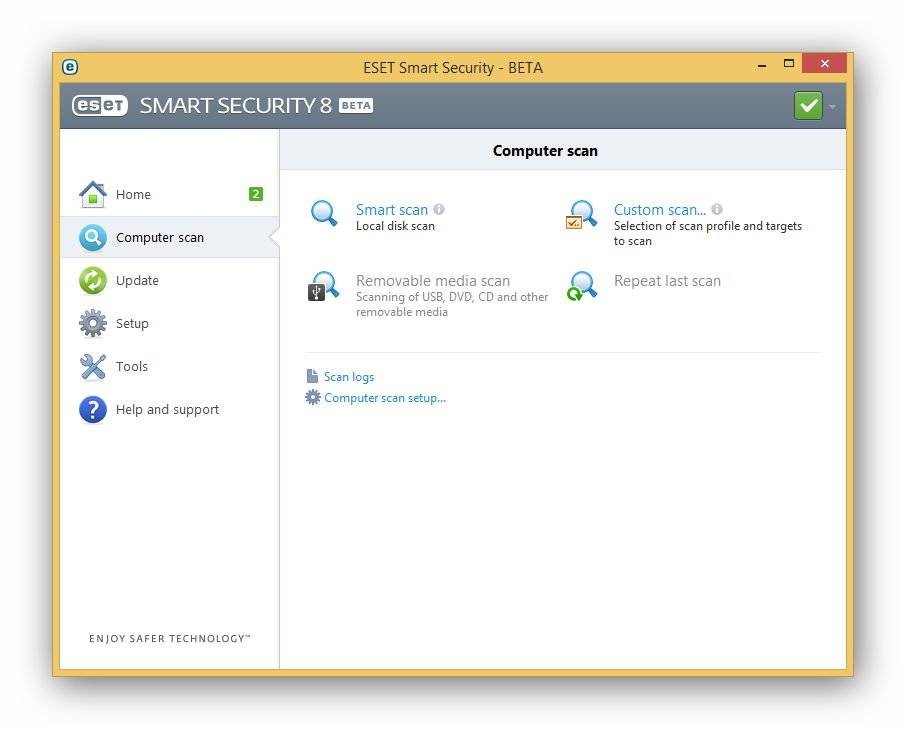Choose Repeat last scan
Viewport: 906px width, 729px height.
(x=667, y=281)
